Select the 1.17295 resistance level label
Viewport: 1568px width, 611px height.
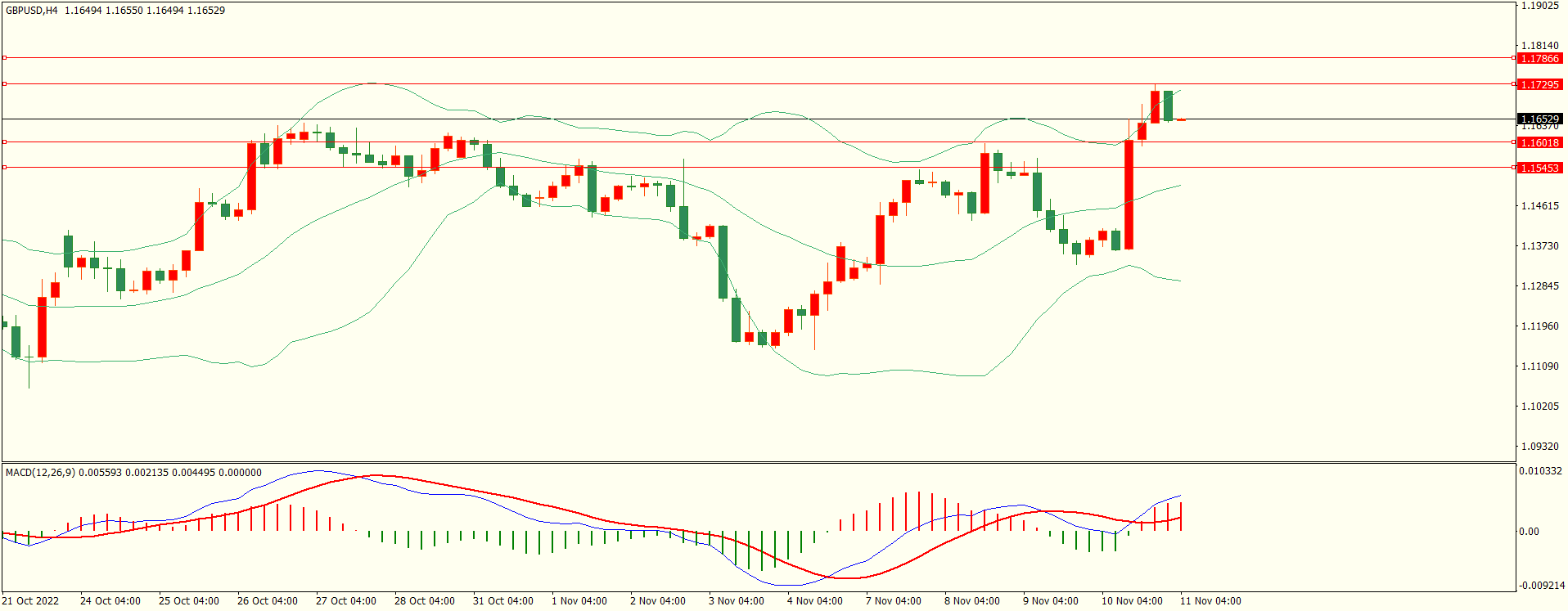click(x=1539, y=85)
